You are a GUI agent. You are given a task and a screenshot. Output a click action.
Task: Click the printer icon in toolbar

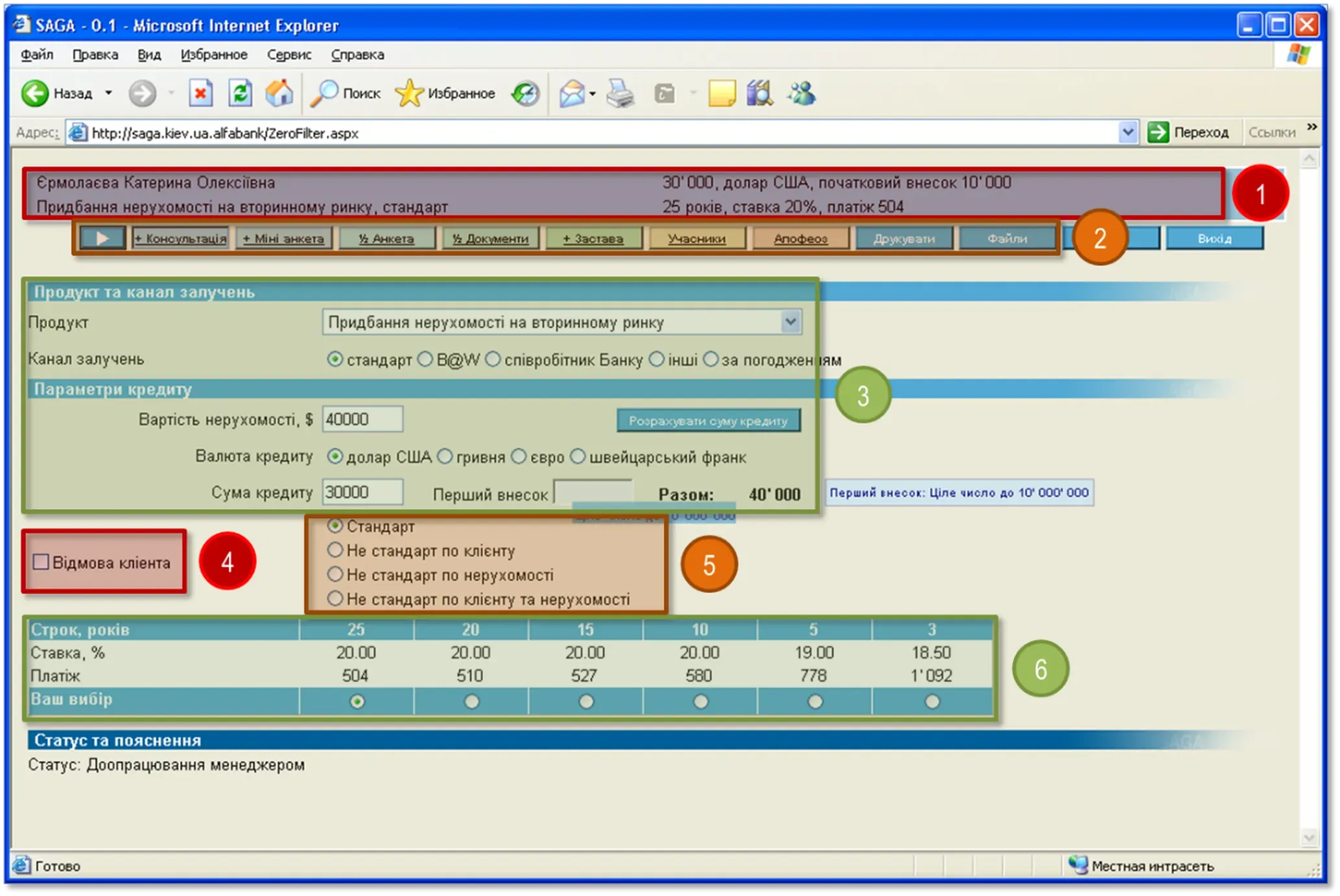point(620,93)
